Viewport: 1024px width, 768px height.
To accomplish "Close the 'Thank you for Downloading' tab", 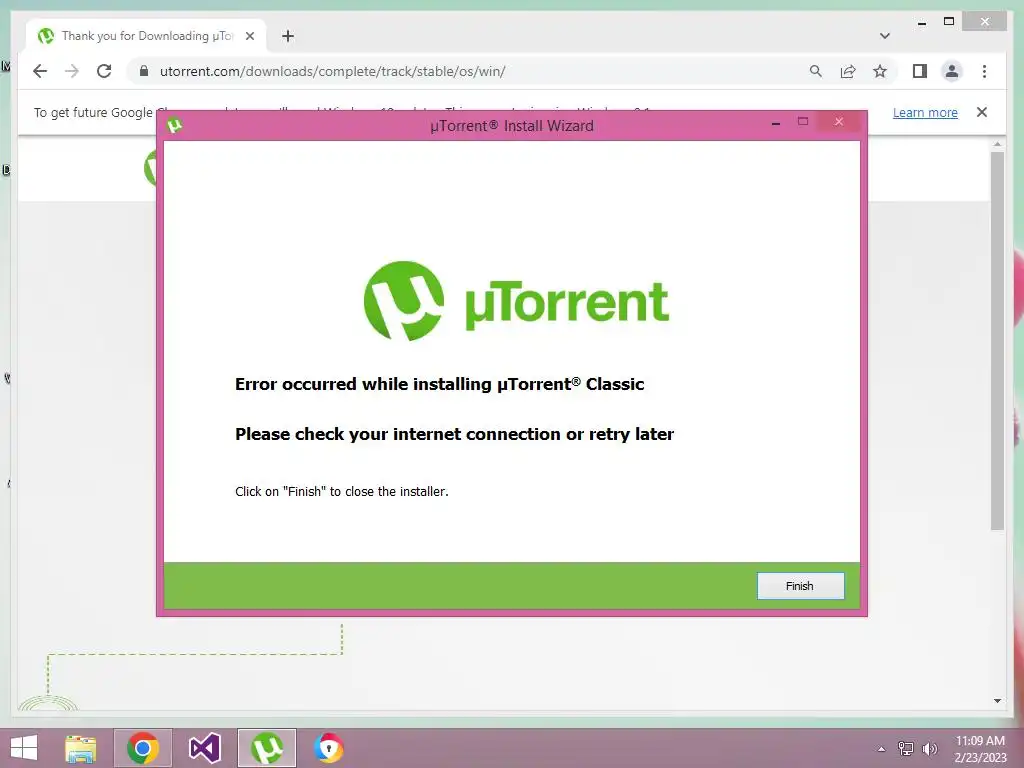I will [x=249, y=36].
